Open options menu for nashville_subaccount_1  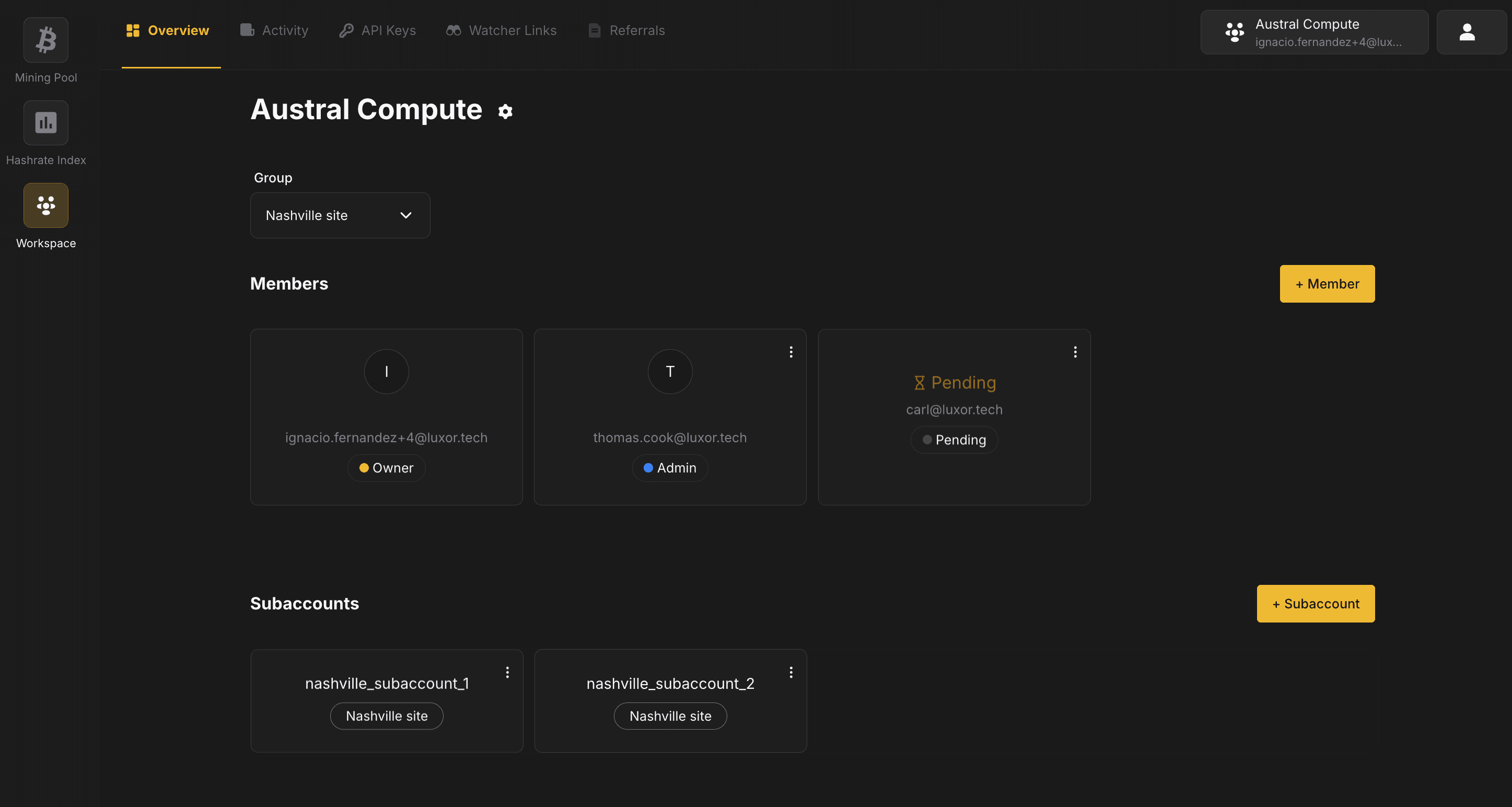tap(508, 673)
